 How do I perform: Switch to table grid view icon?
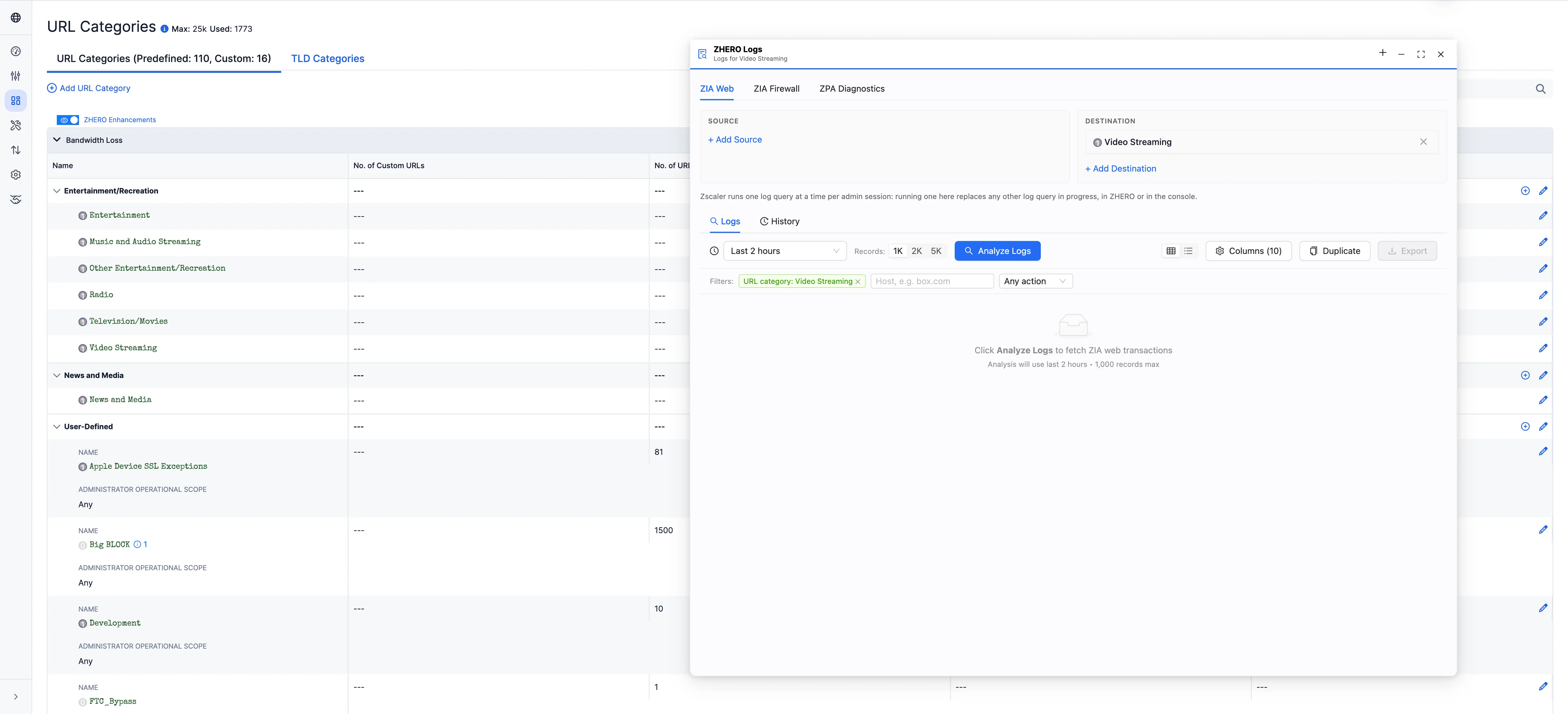coord(1170,251)
